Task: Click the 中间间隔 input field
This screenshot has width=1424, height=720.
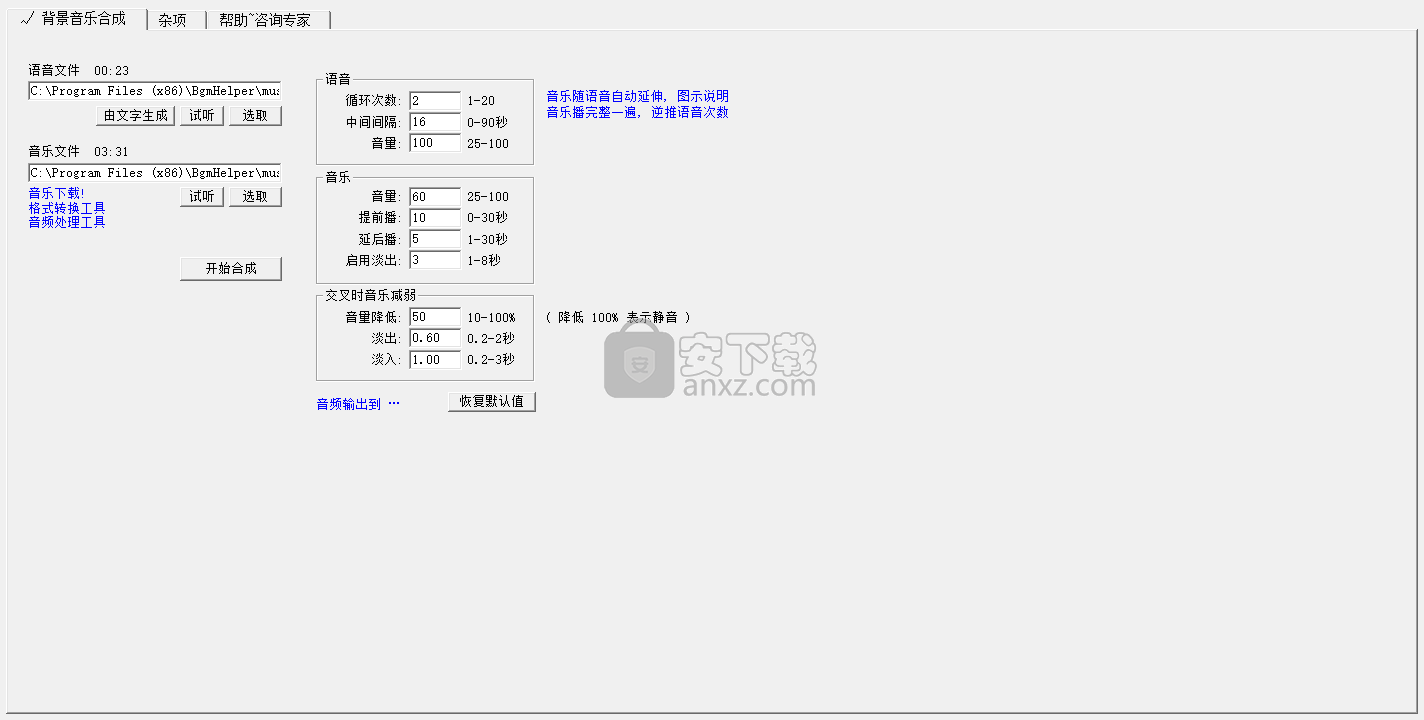Action: [435, 122]
